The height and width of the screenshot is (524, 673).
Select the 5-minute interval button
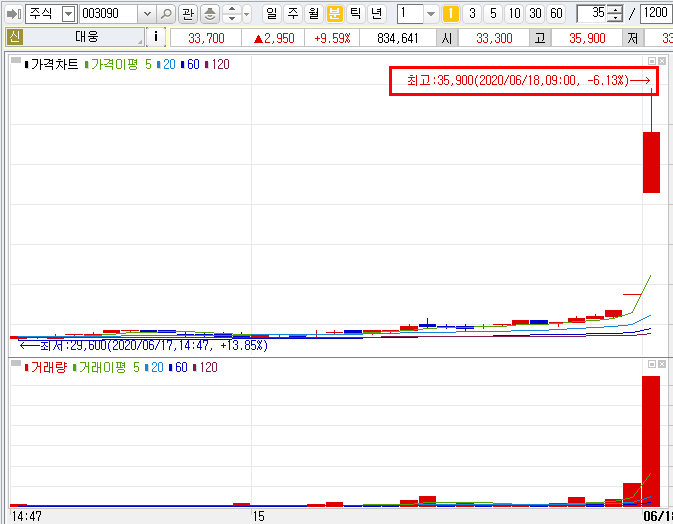pyautogui.click(x=493, y=14)
